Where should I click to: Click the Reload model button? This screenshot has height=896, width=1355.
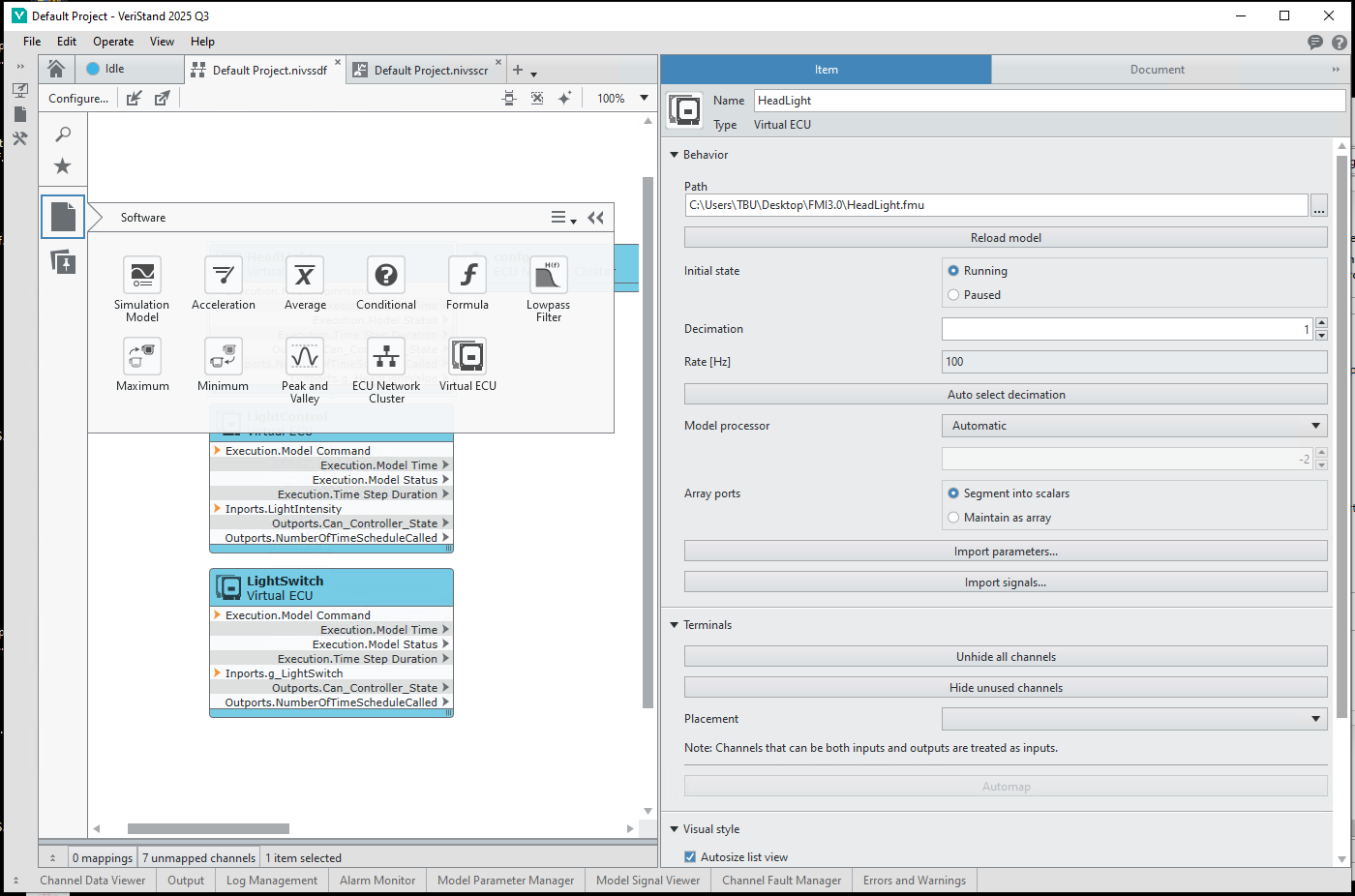1006,238
